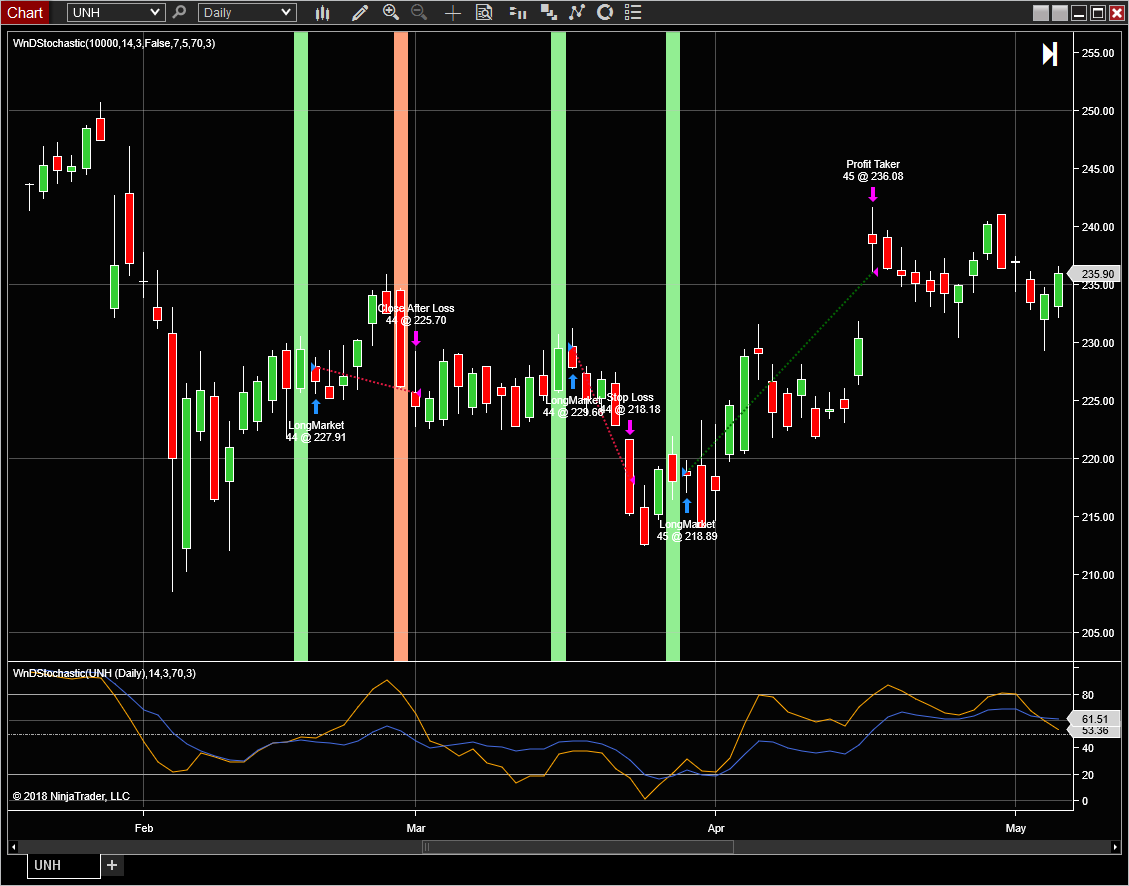Click the Mar date axis label
This screenshot has width=1129, height=886.
coord(415,828)
